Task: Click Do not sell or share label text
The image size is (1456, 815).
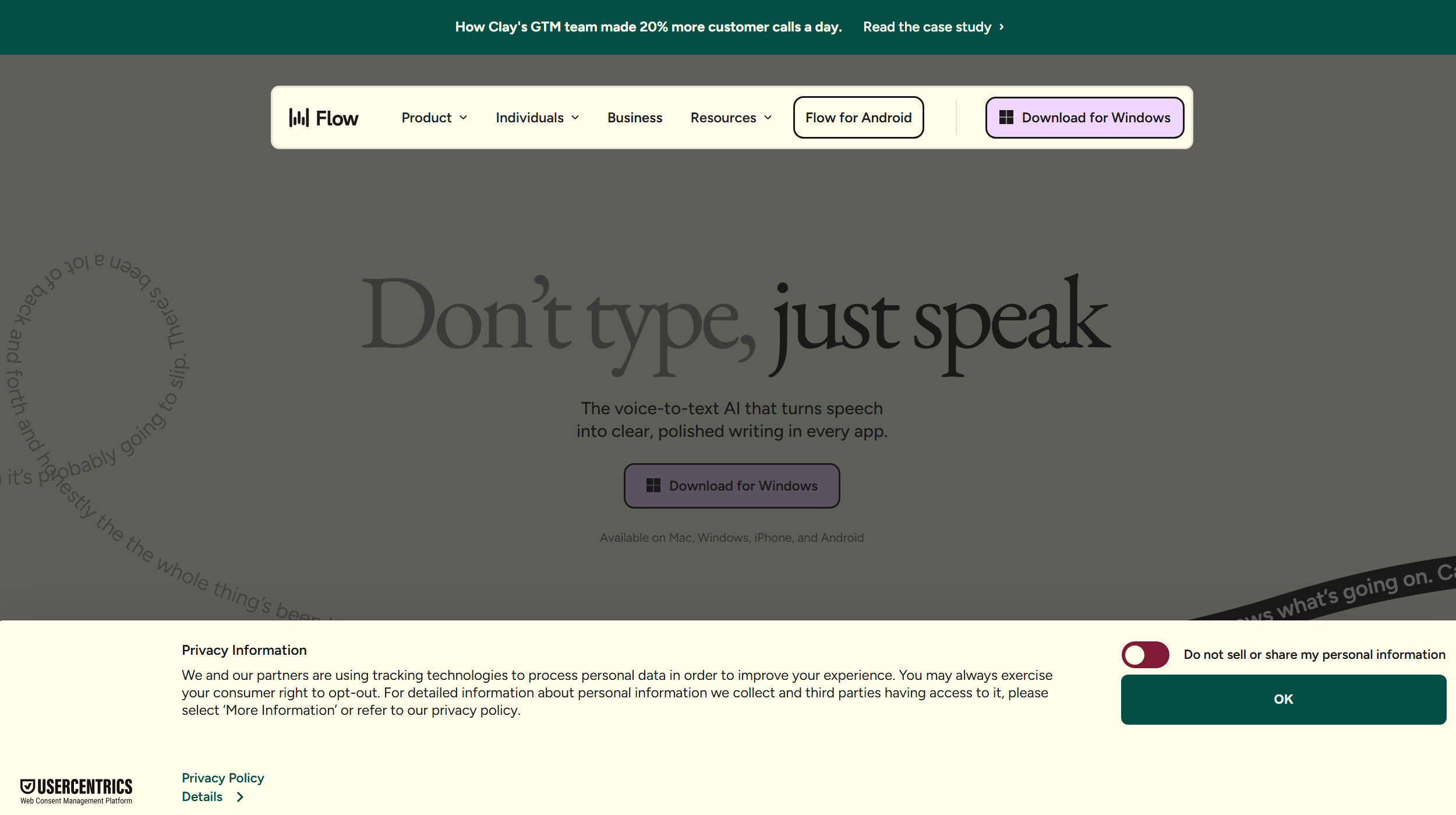Action: tap(1314, 655)
